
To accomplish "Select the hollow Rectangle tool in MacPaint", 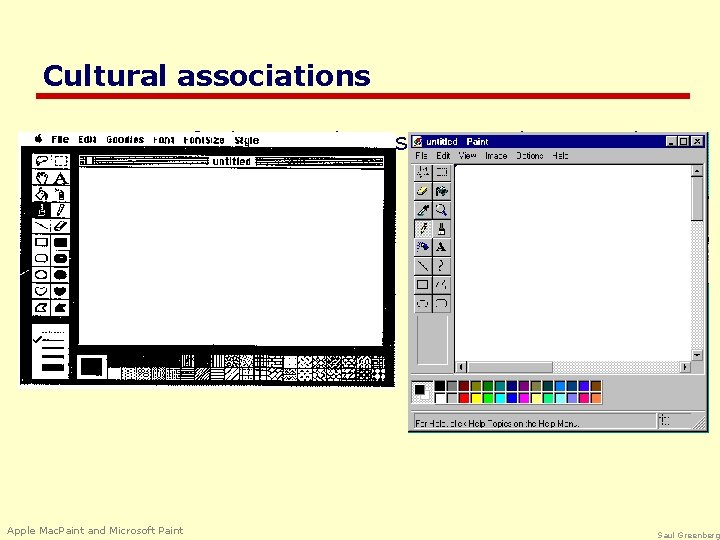I will (42, 242).
